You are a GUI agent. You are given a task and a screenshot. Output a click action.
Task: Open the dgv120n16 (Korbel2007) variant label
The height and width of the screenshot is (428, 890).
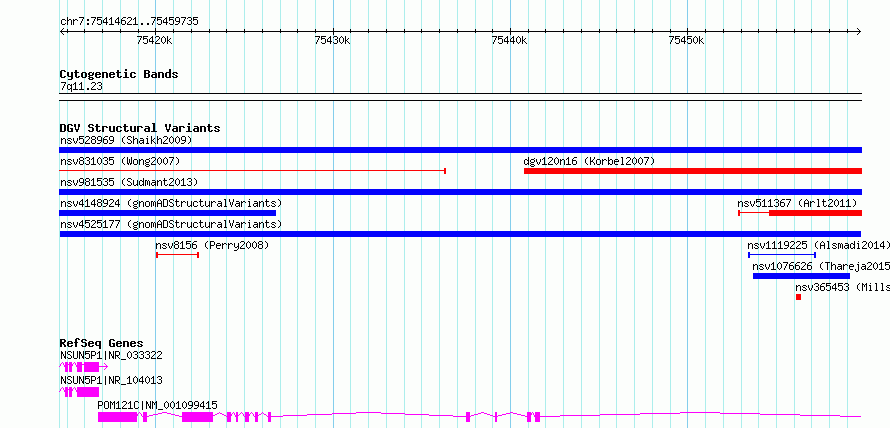[589, 162]
